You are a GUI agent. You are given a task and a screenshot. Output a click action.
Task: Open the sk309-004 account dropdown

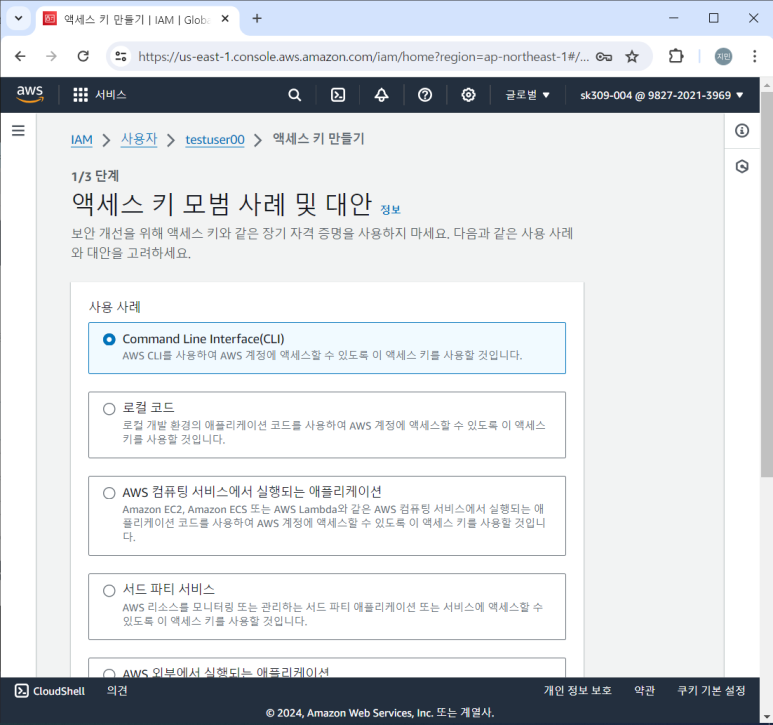point(662,95)
